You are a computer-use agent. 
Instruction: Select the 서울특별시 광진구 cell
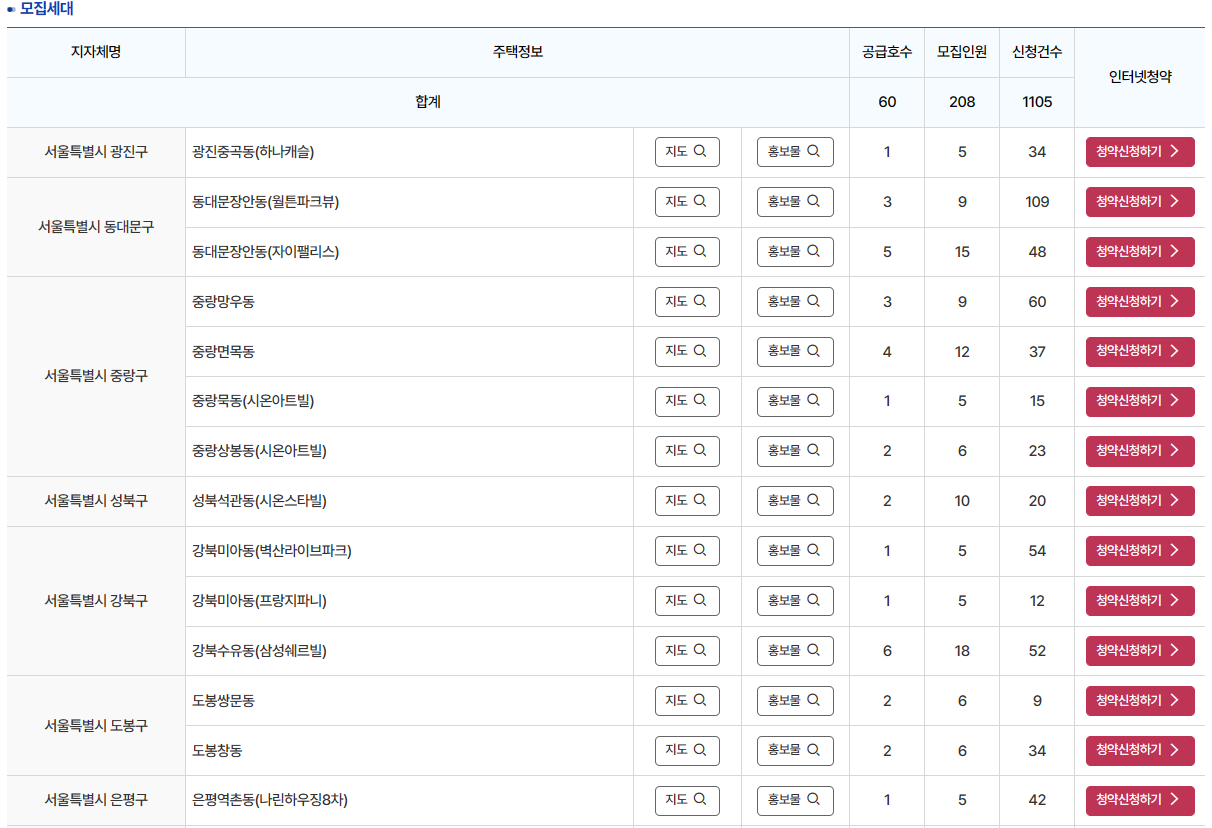[x=96, y=152]
